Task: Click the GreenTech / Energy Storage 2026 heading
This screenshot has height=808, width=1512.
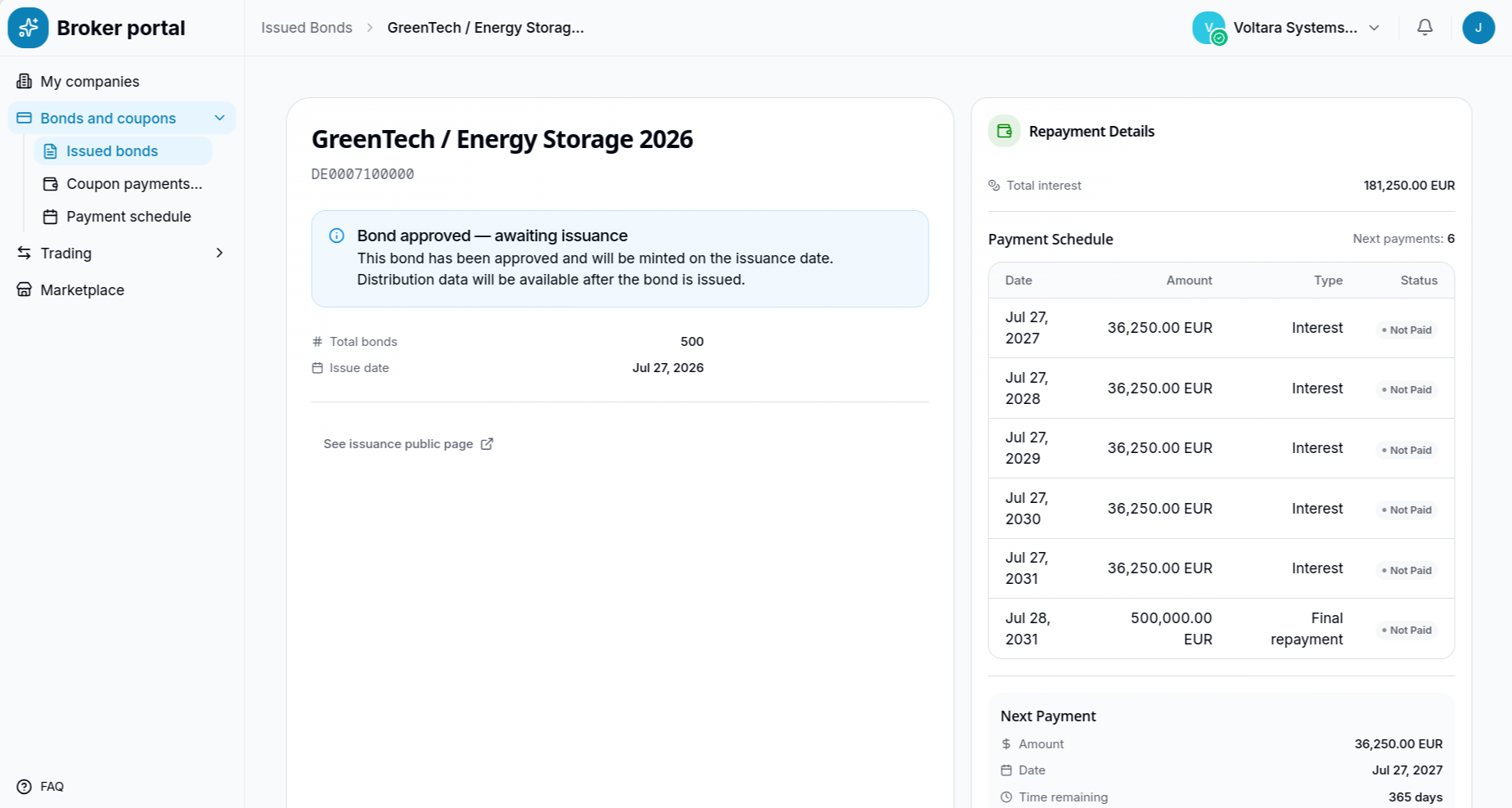Action: (x=502, y=140)
